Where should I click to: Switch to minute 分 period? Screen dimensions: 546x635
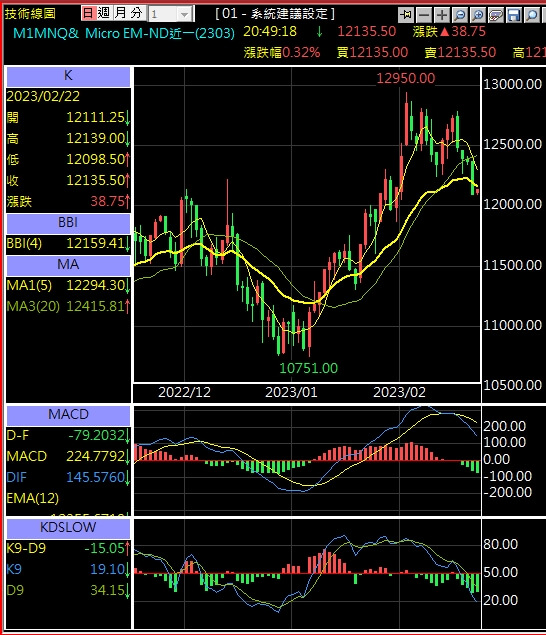coord(137,13)
